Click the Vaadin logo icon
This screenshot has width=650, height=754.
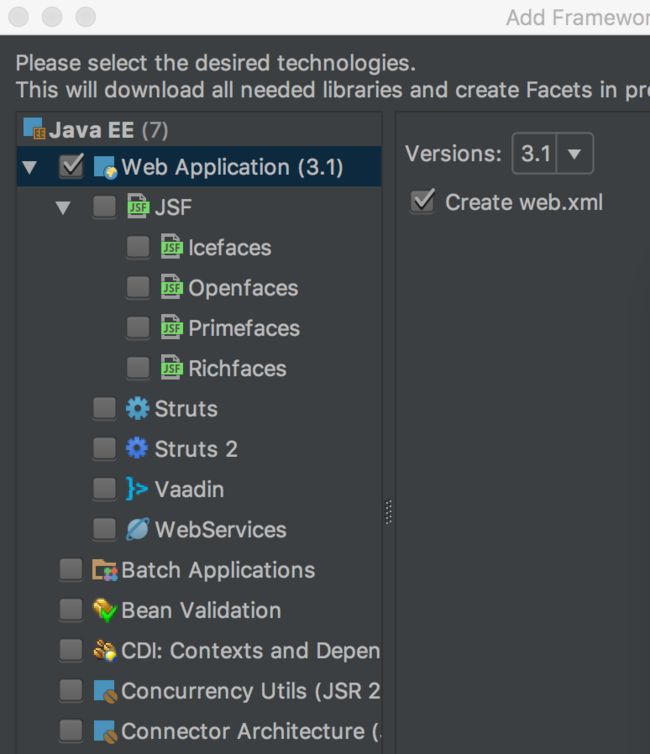tap(137, 489)
